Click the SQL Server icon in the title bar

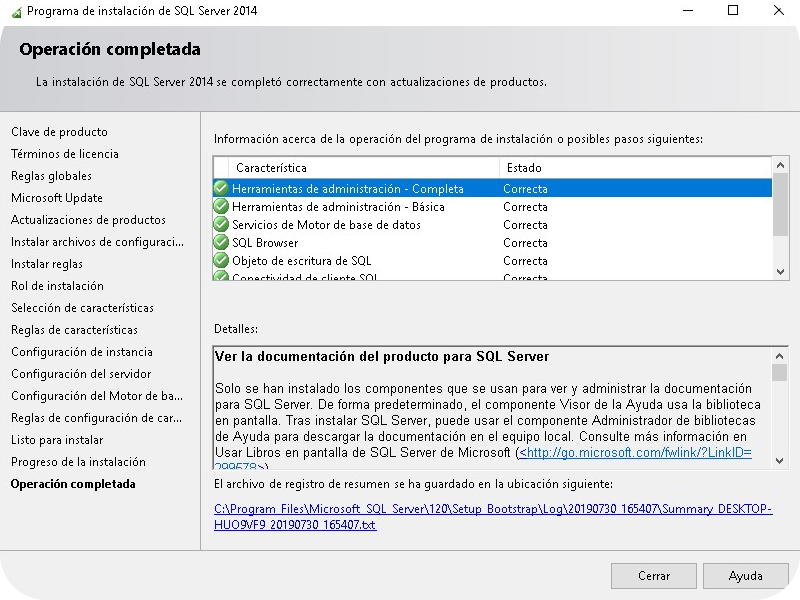[x=14, y=11]
